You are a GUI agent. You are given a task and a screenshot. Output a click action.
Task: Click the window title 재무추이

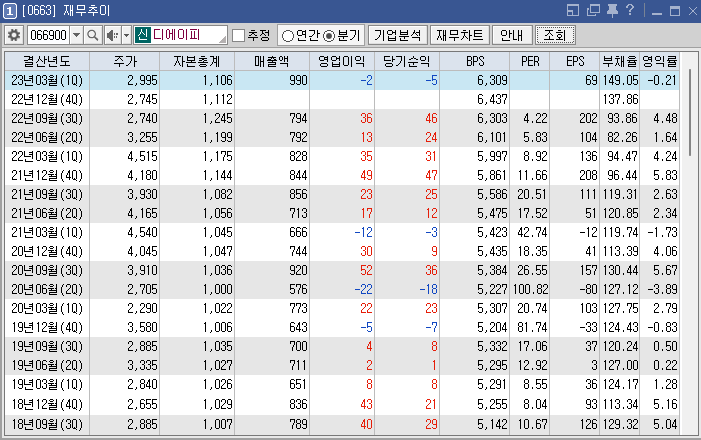coord(86,10)
